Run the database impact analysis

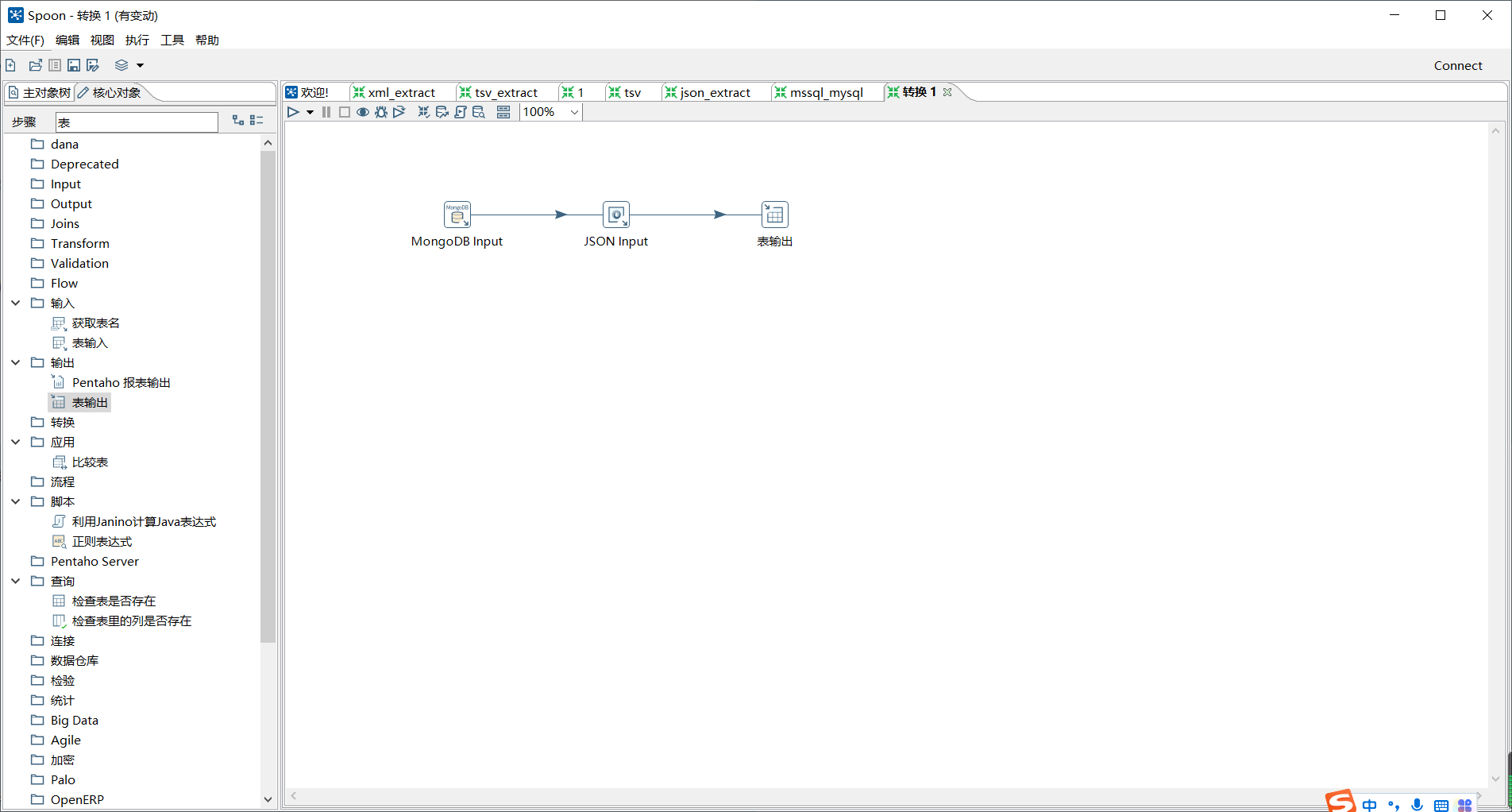[x=442, y=112]
